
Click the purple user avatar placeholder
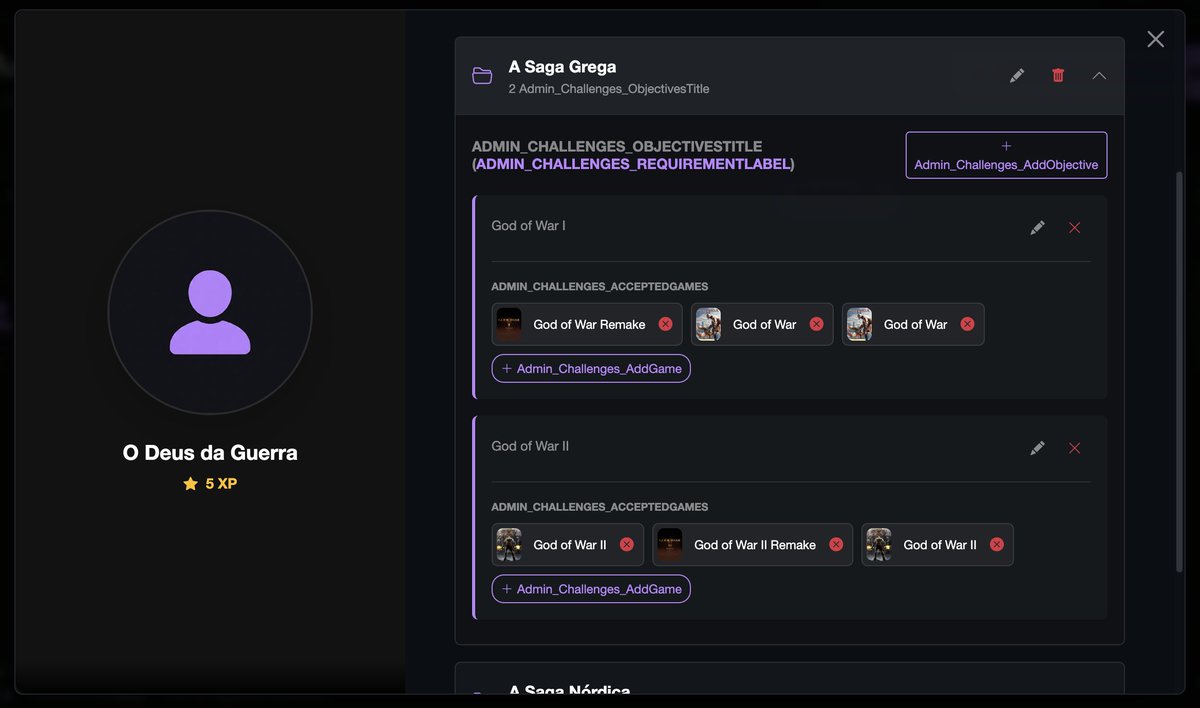point(210,312)
